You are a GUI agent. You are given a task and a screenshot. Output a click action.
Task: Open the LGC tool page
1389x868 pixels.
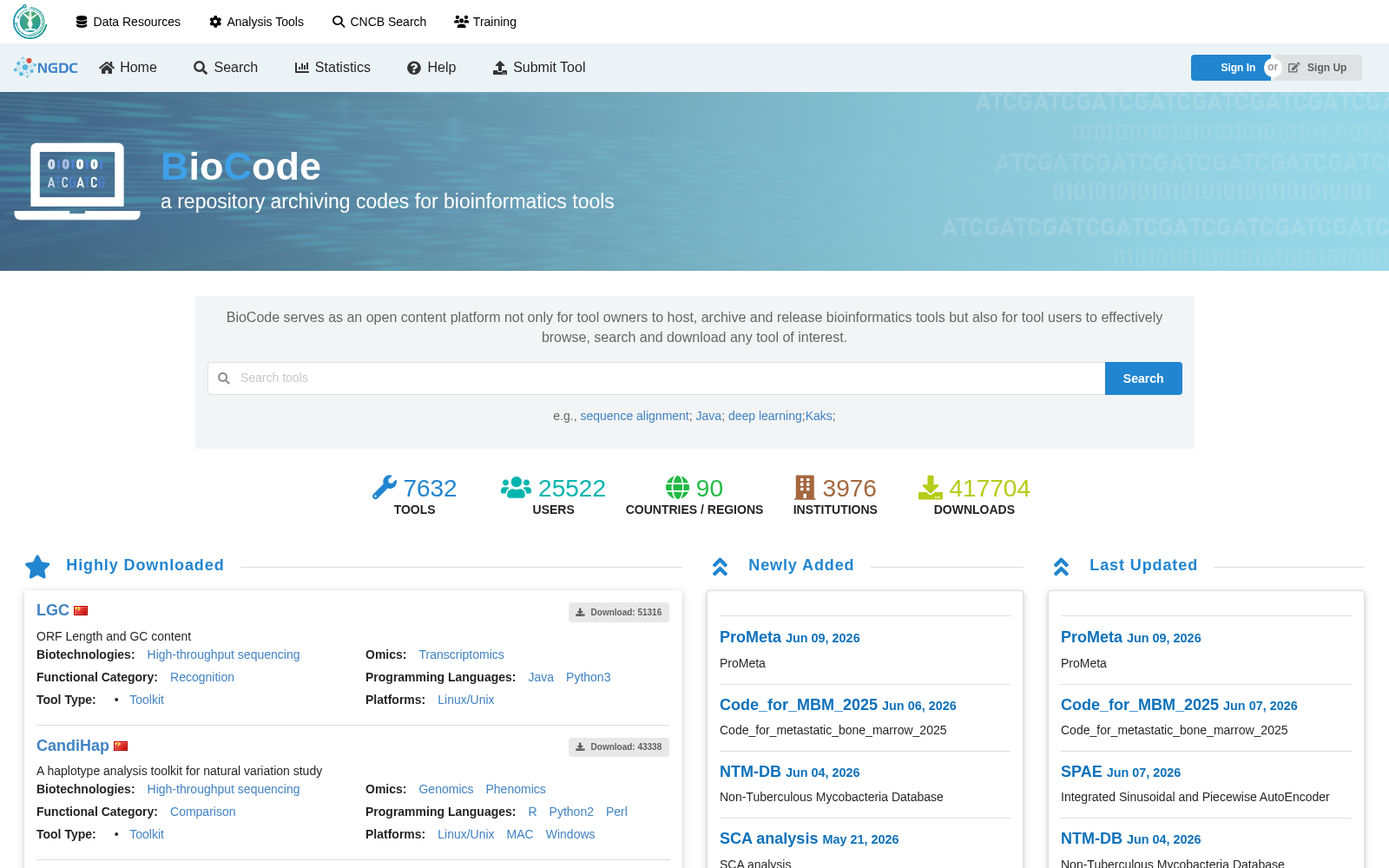point(53,610)
